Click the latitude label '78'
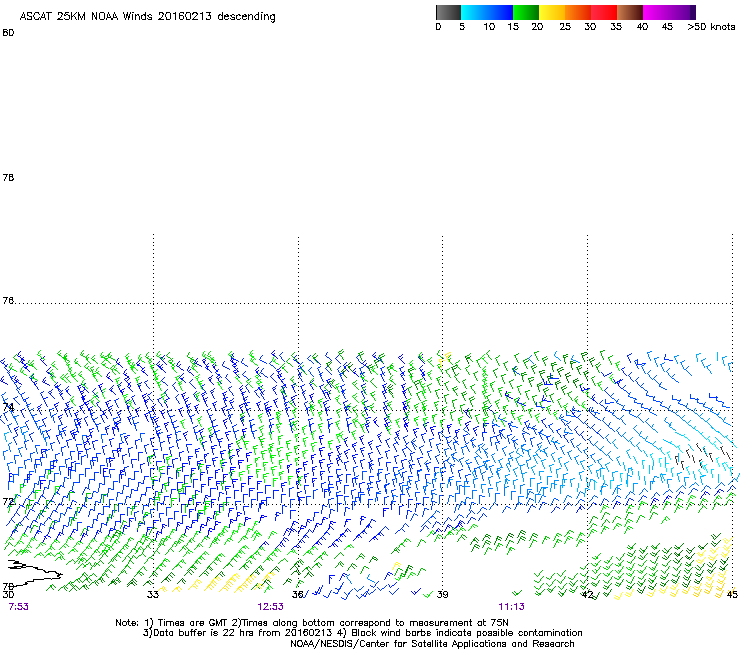The width and height of the screenshot is (740, 650). coord(8,177)
